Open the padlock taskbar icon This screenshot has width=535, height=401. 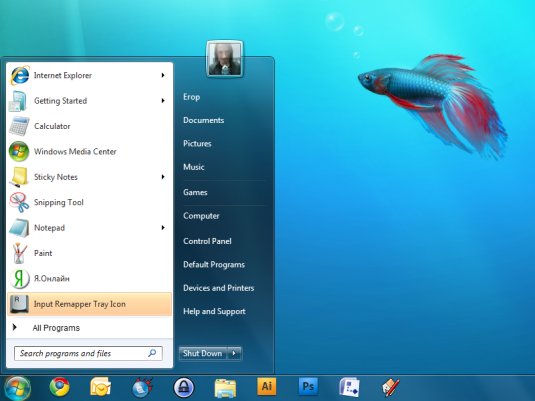pyautogui.click(x=184, y=388)
